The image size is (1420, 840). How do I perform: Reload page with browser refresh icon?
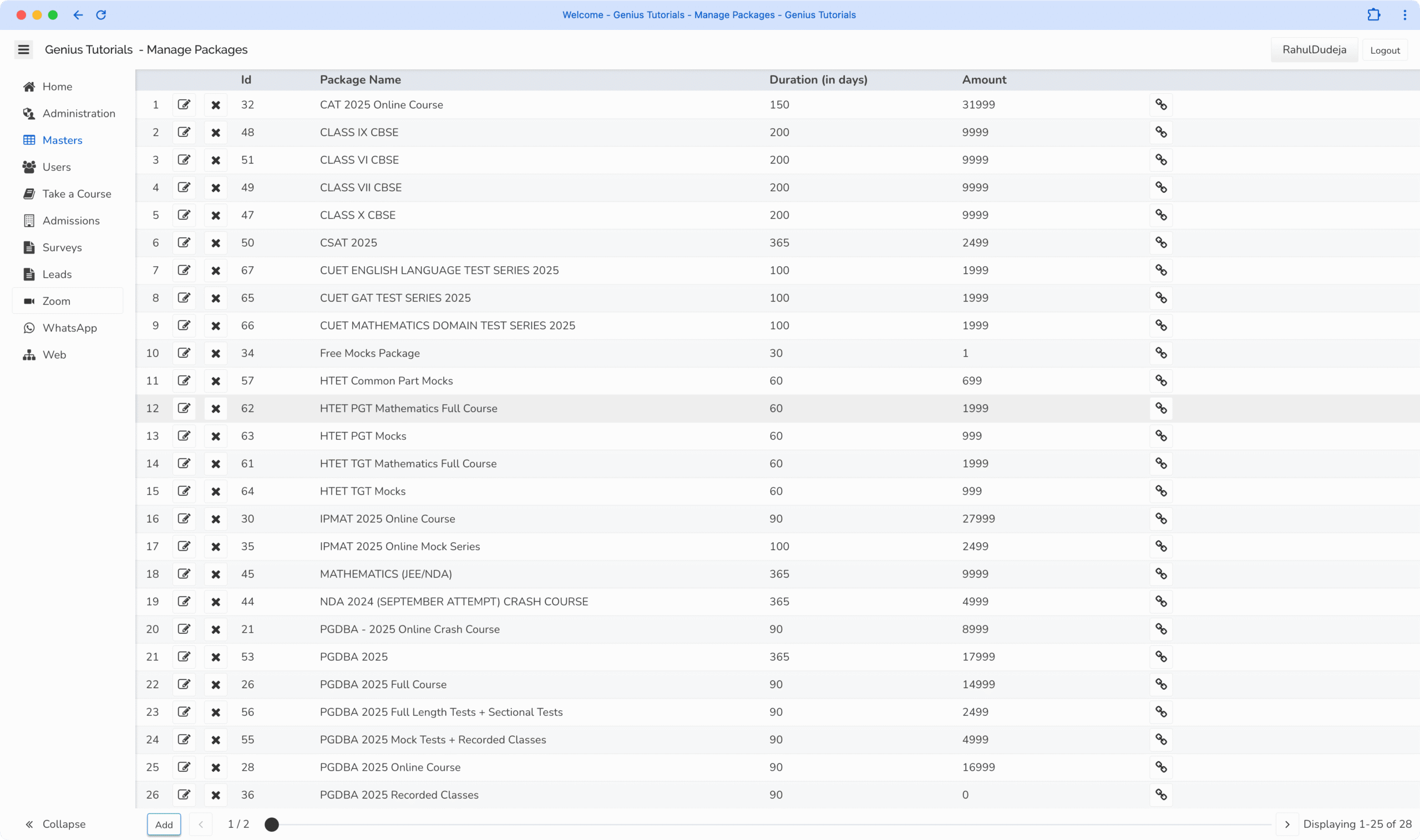101,16
